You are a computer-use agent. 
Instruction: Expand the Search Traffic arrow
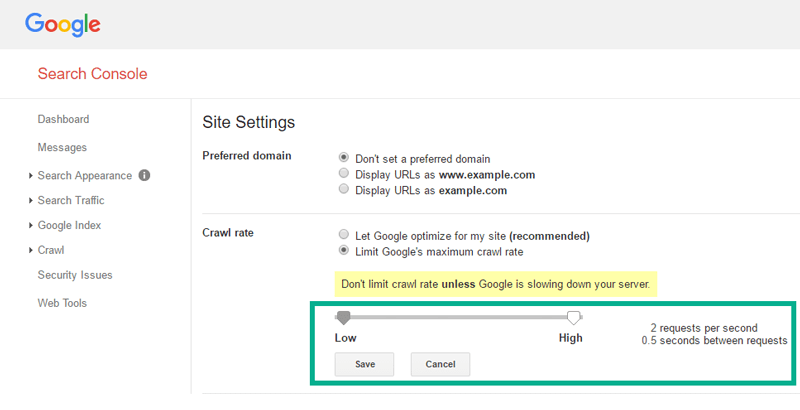point(31,201)
